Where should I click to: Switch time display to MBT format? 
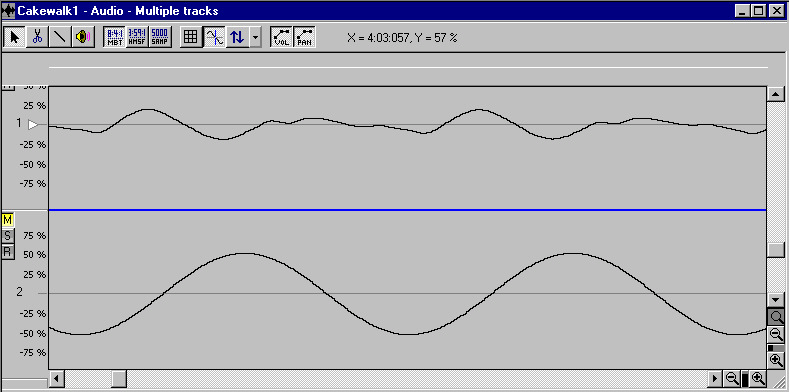[115, 37]
